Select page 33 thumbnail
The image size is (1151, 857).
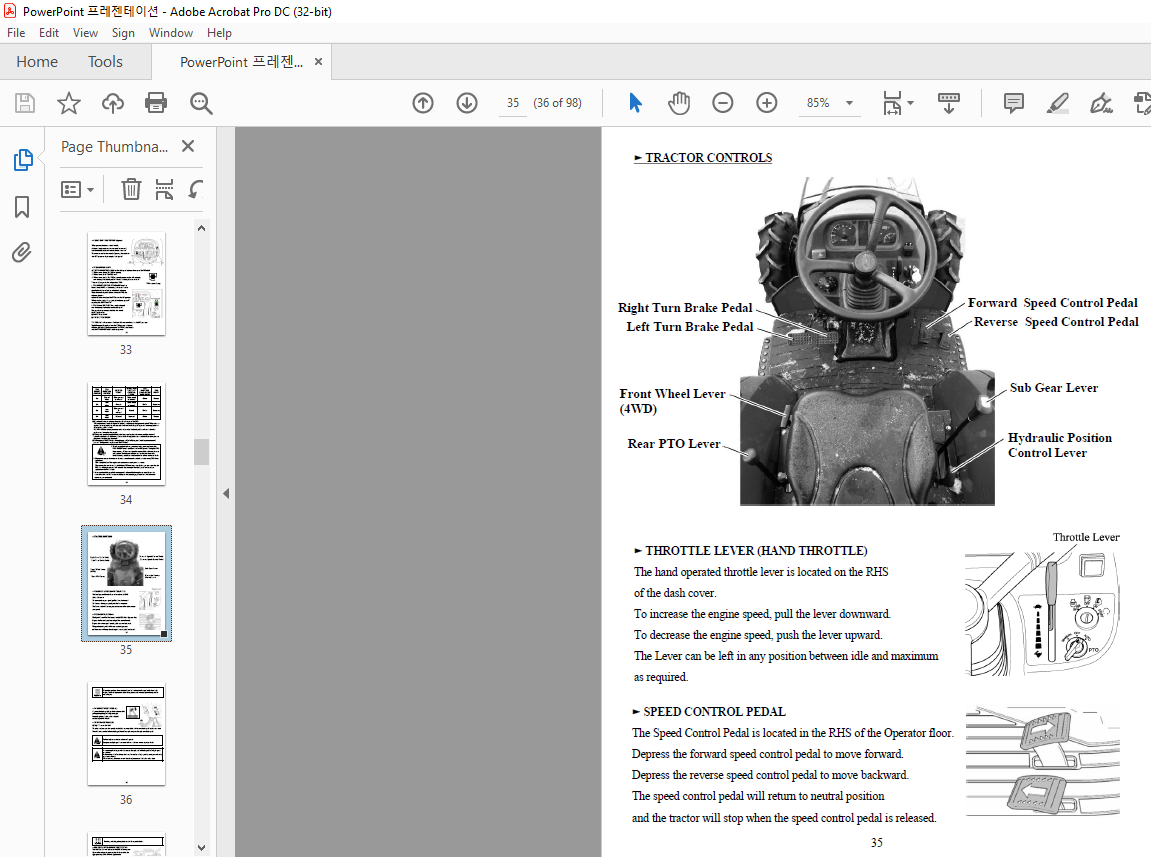pos(126,283)
